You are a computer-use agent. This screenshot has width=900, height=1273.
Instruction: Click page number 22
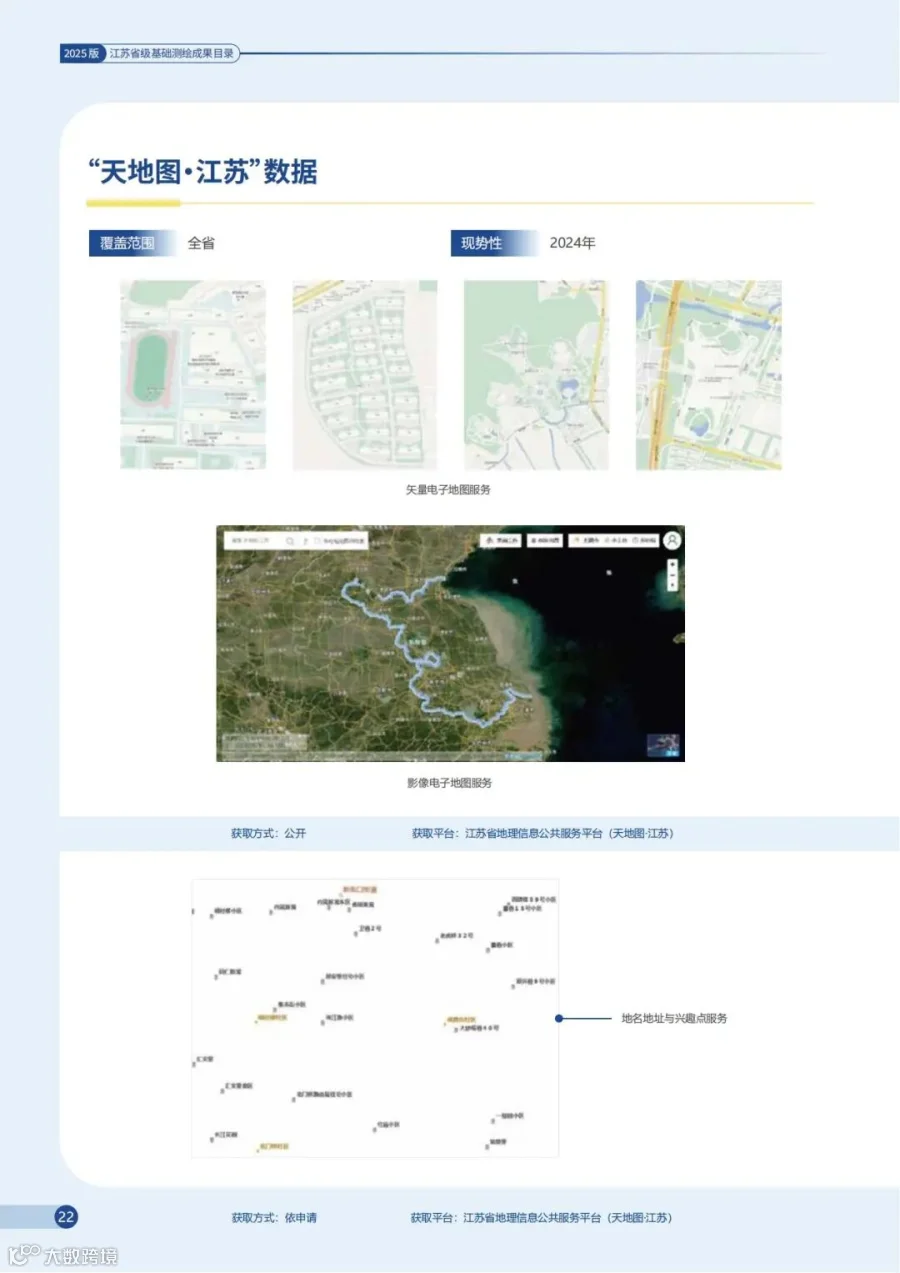pyautogui.click(x=66, y=1217)
